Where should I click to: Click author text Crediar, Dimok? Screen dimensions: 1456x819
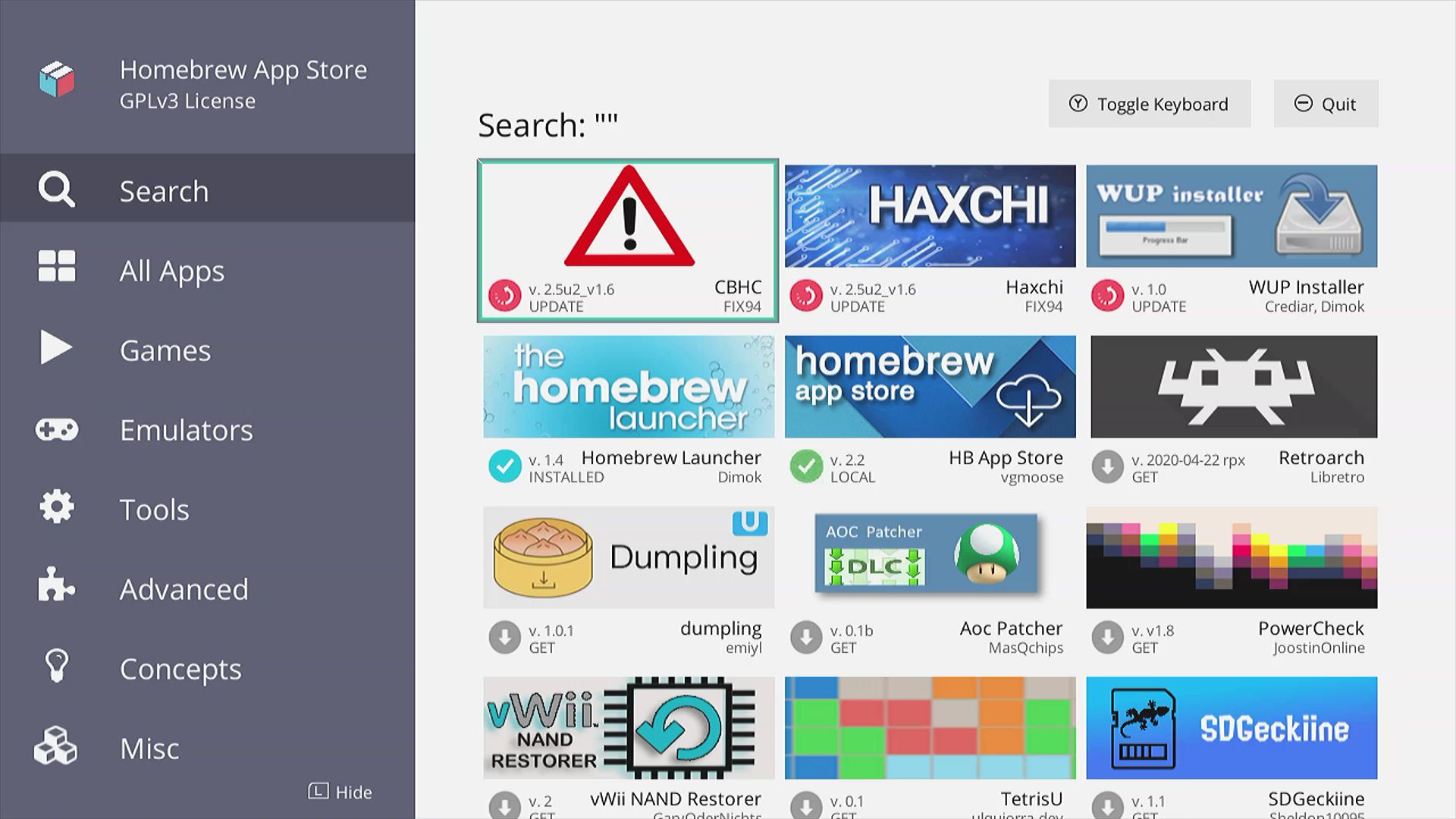(1314, 307)
